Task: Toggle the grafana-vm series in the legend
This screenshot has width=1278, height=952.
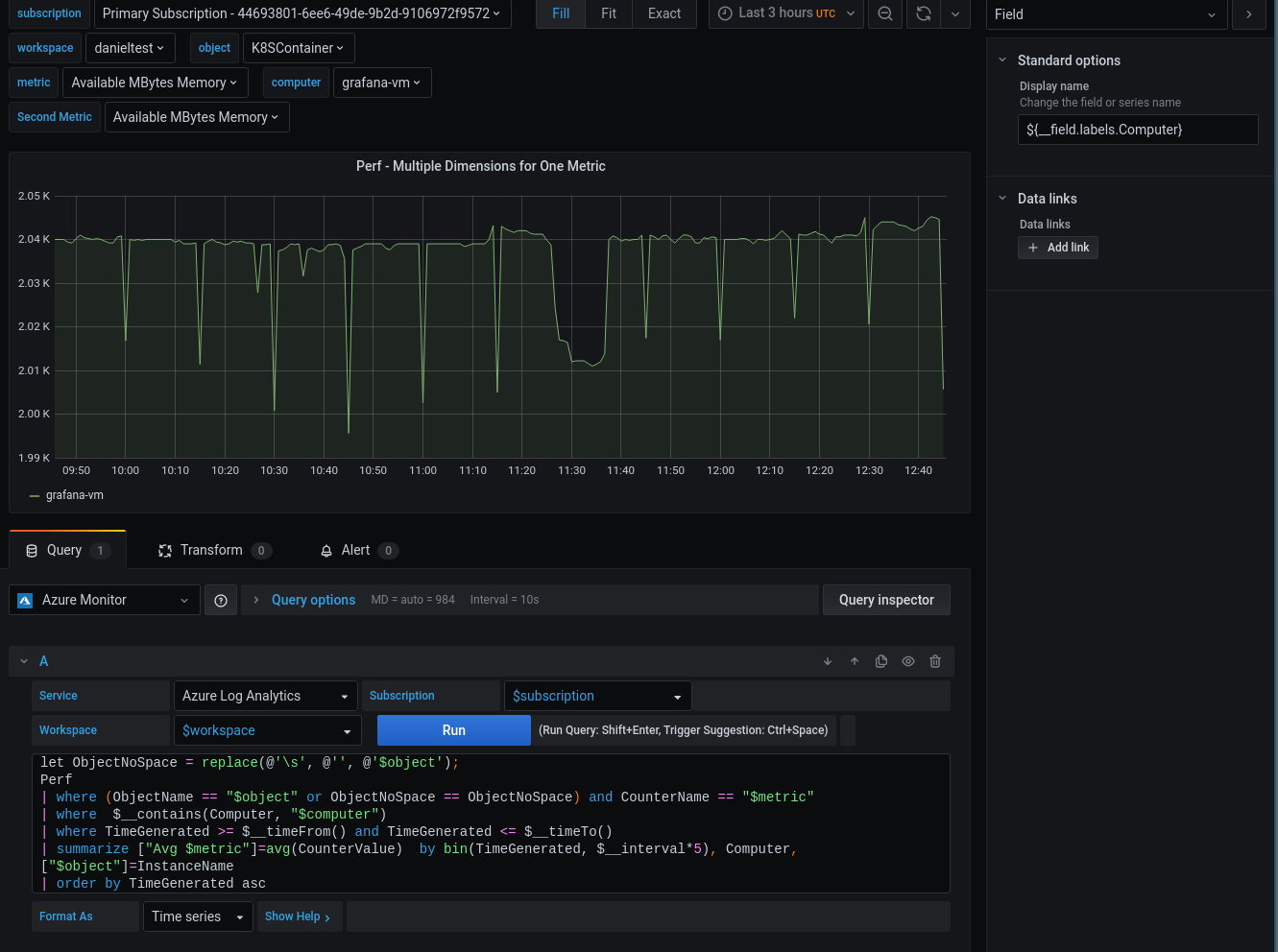Action: [75, 495]
